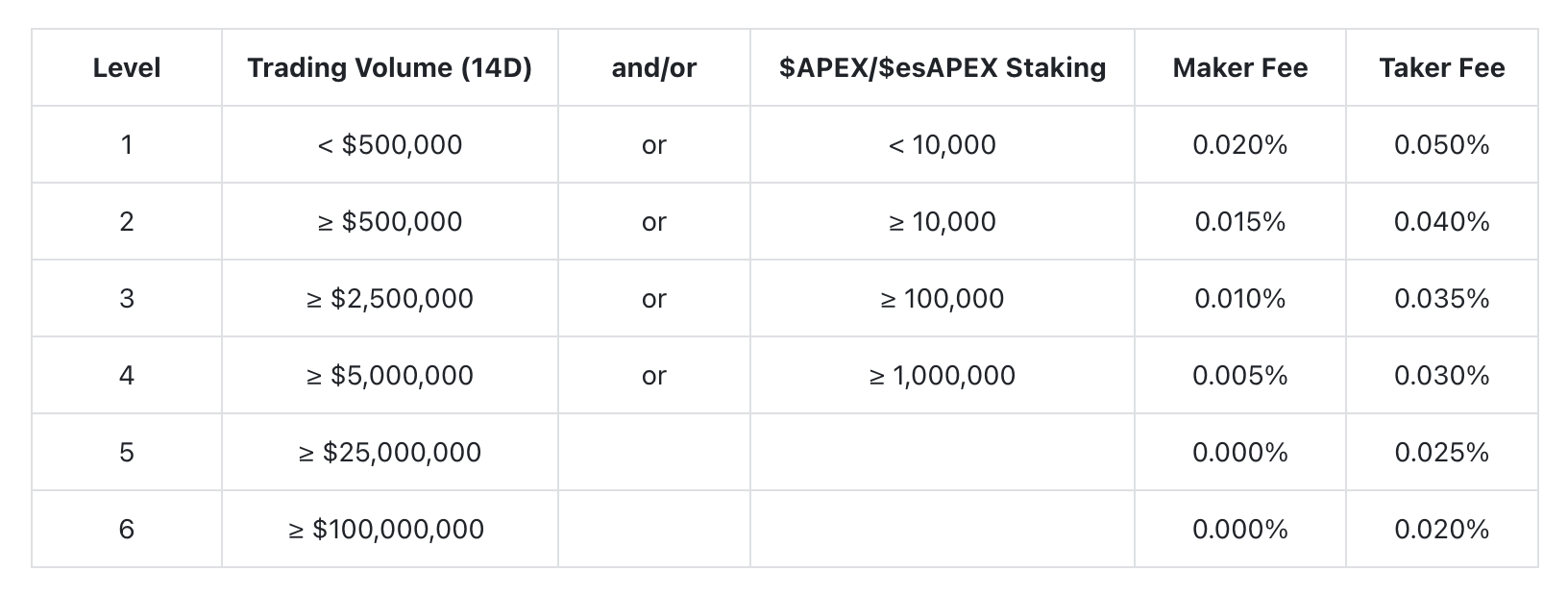
Task: Click the 0.020% maker fee cell
Action: (1240, 144)
